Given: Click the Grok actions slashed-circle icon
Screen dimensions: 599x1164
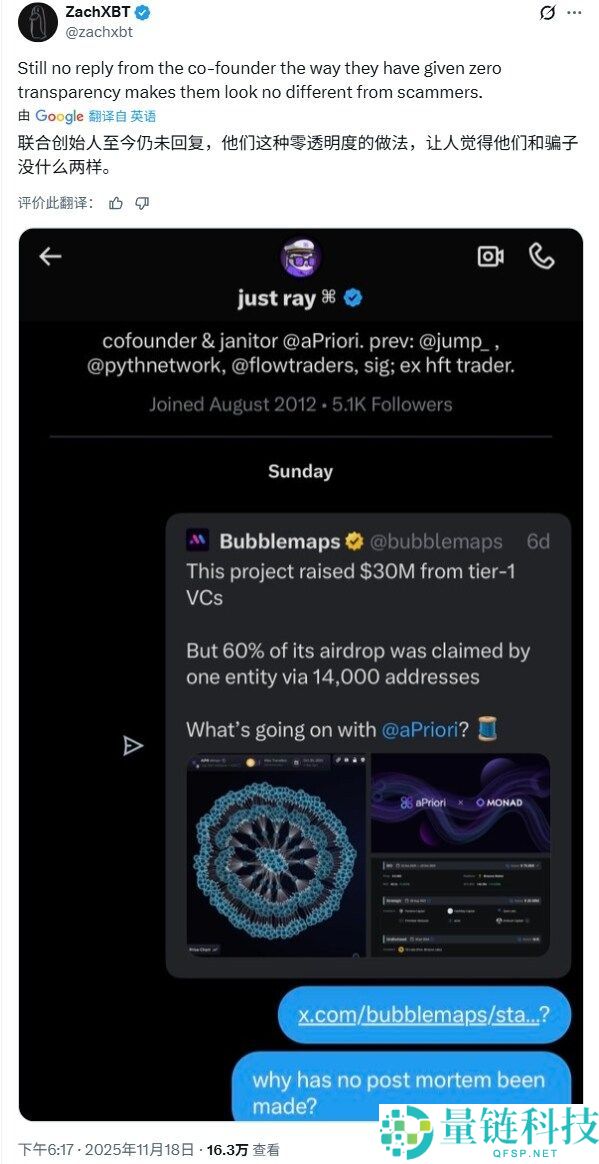Looking at the screenshot, I should (x=547, y=12).
